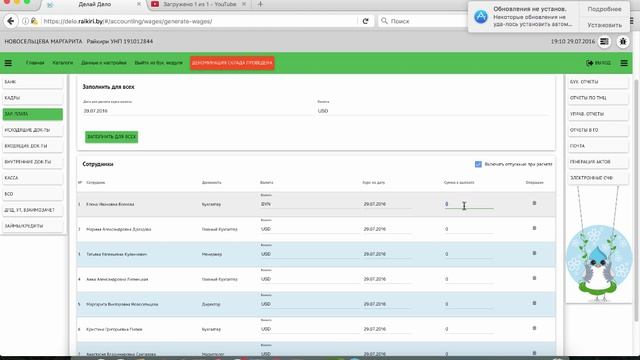Click the page vertical scrollbar
640x360 pixels.
tap(636, 200)
